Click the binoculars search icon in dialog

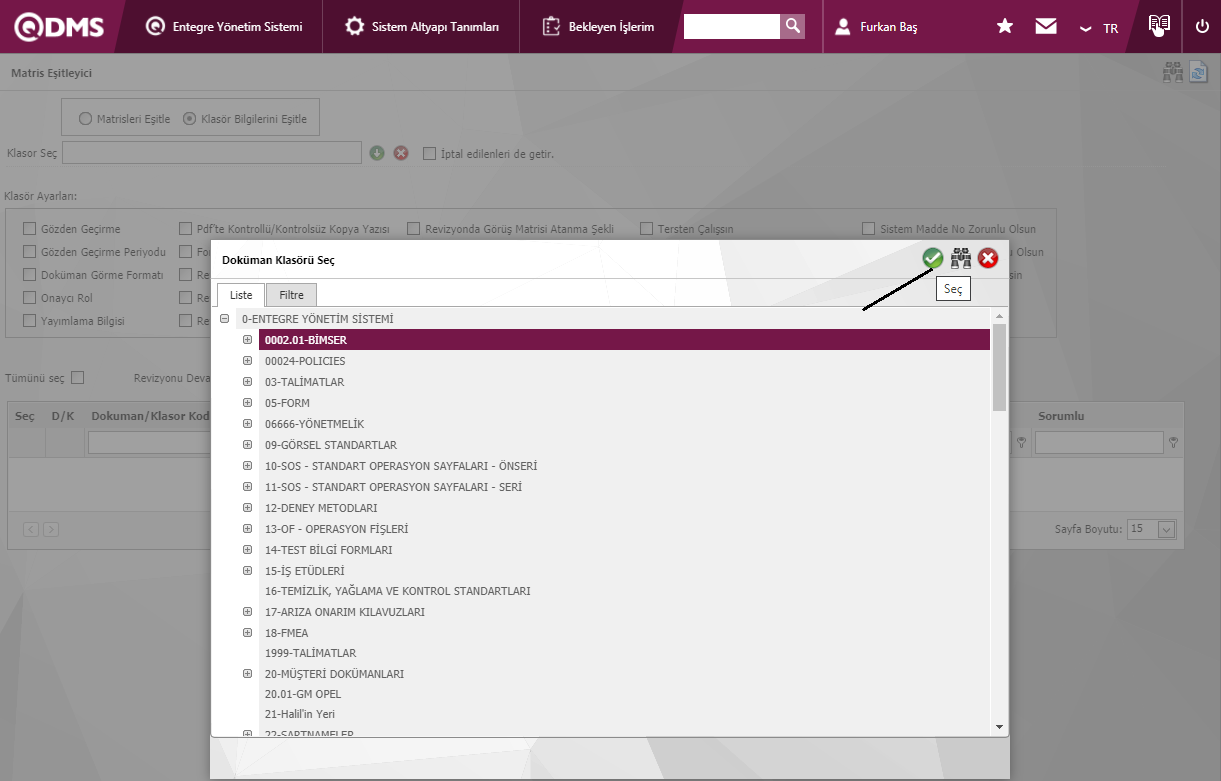(961, 259)
